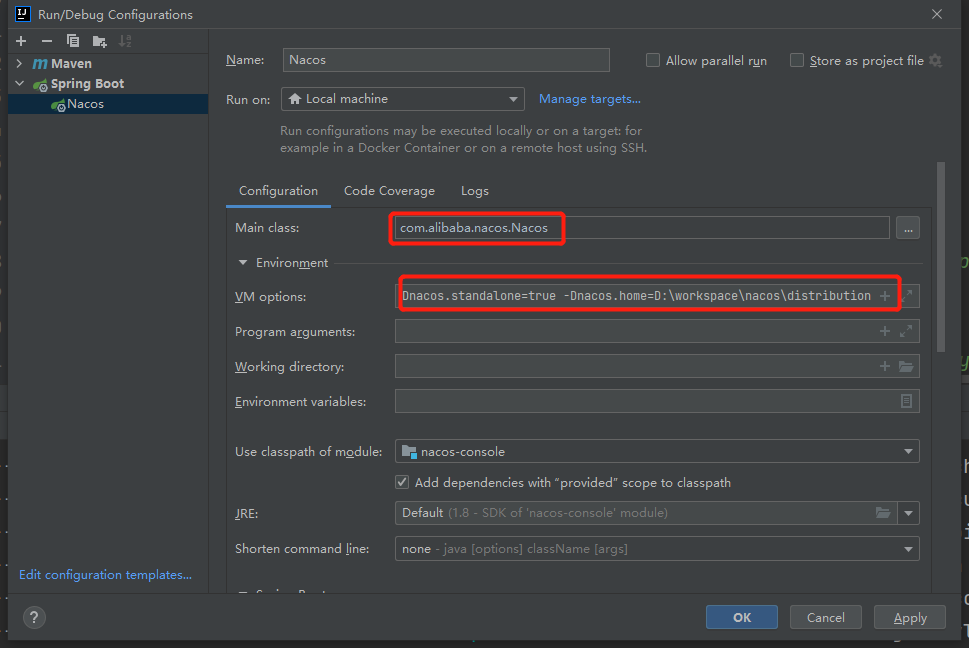Open the help question mark
Viewport: 969px width, 648px height.
tap(34, 617)
